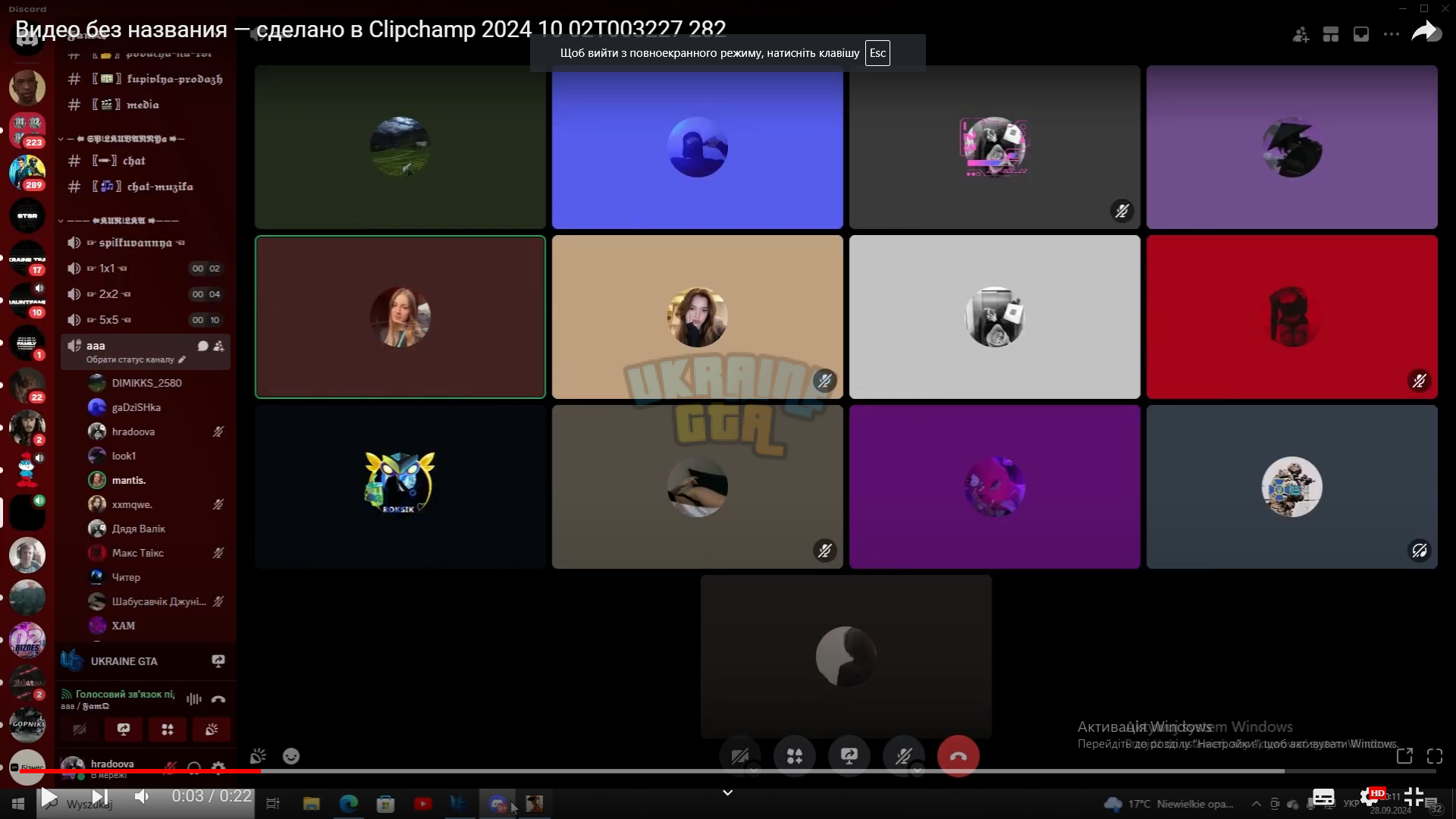Join the 1x1 voice channel
The height and width of the screenshot is (819, 1456).
(146, 268)
